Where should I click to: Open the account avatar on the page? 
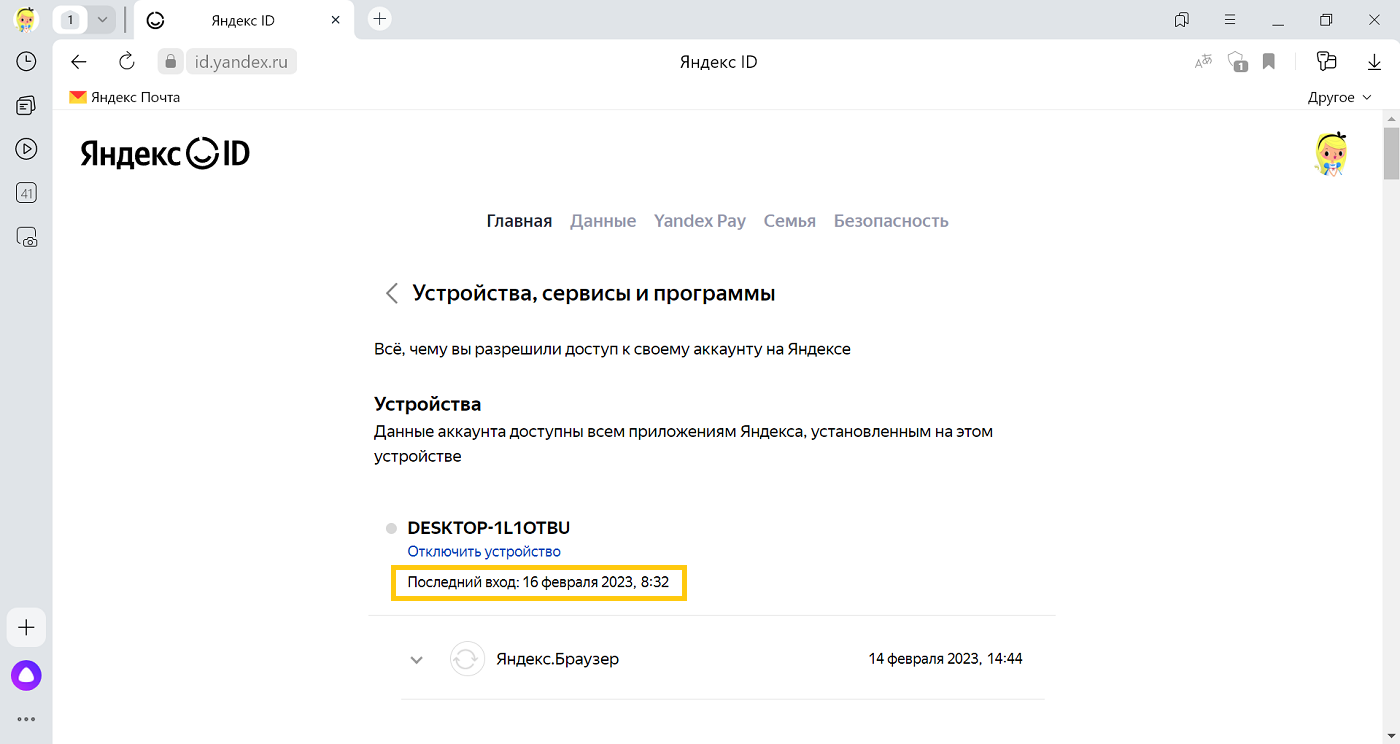coord(1330,154)
